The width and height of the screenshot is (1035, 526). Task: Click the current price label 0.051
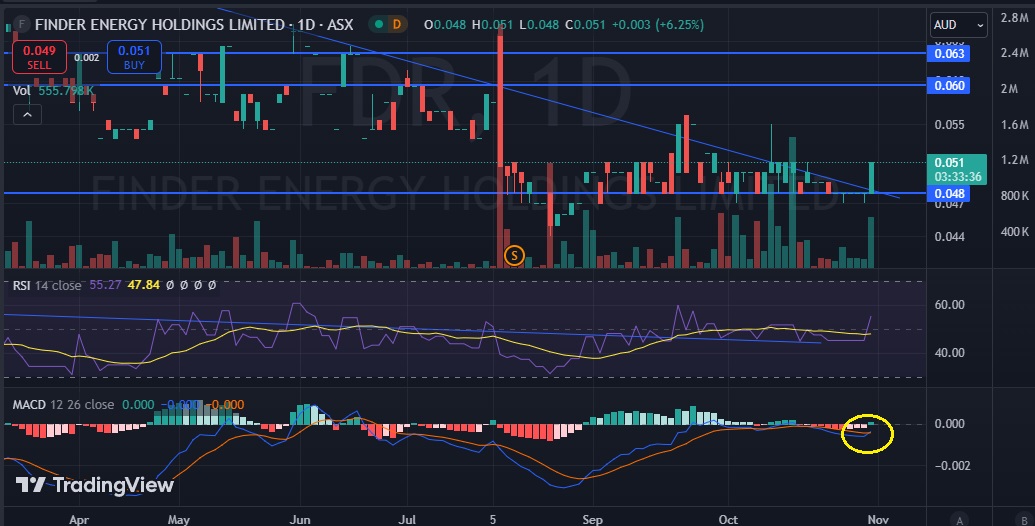point(956,169)
